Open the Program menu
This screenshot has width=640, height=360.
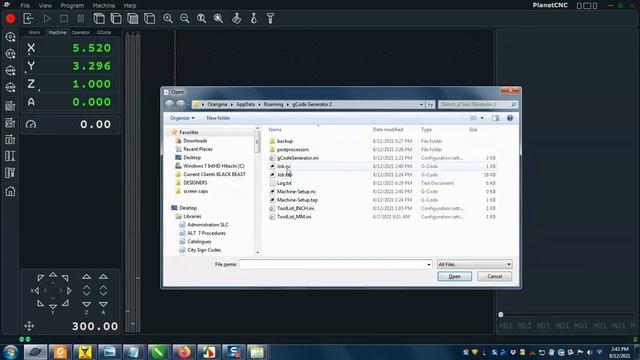coord(72,6)
